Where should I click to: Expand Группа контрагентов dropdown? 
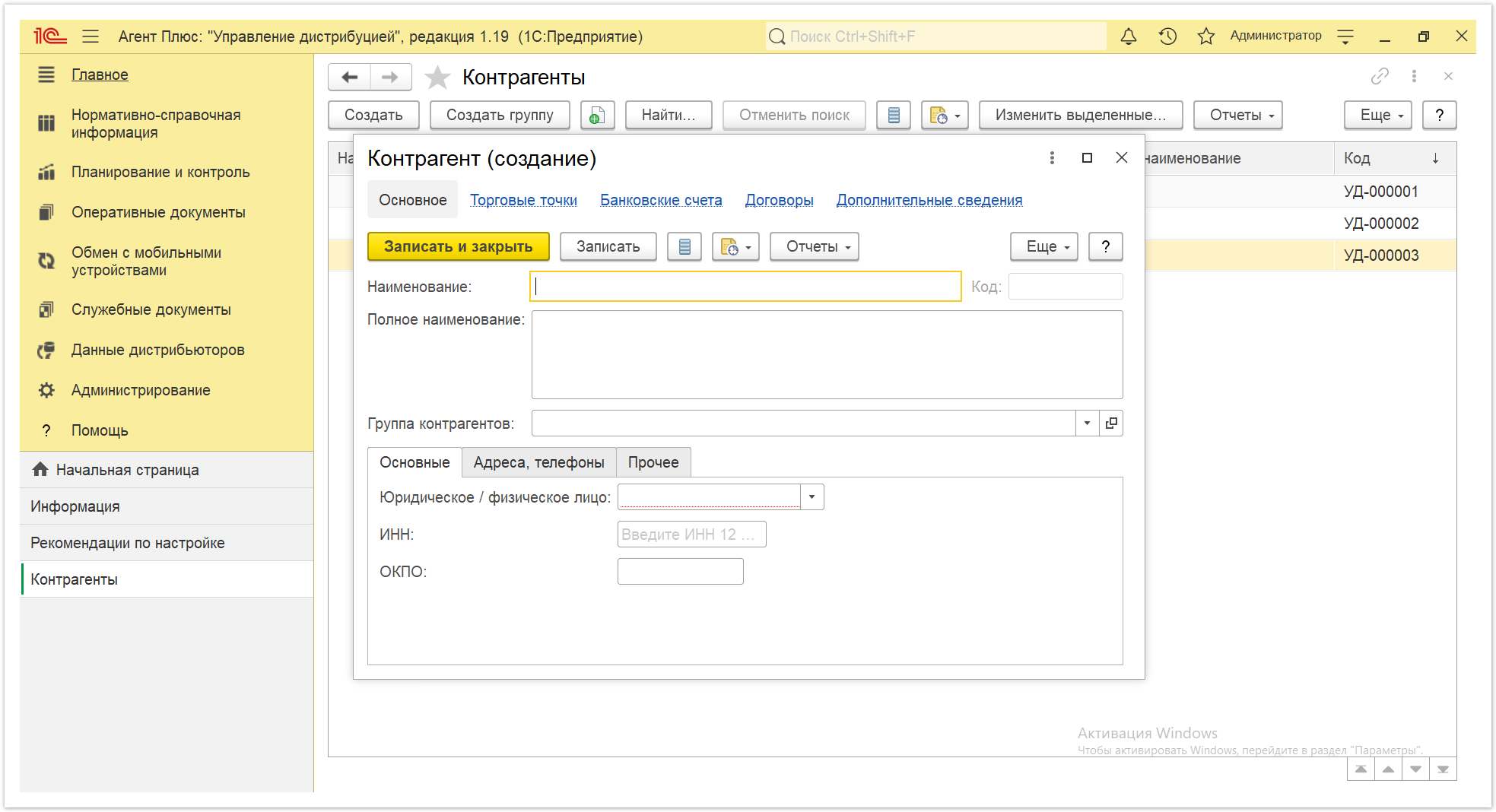[1087, 423]
